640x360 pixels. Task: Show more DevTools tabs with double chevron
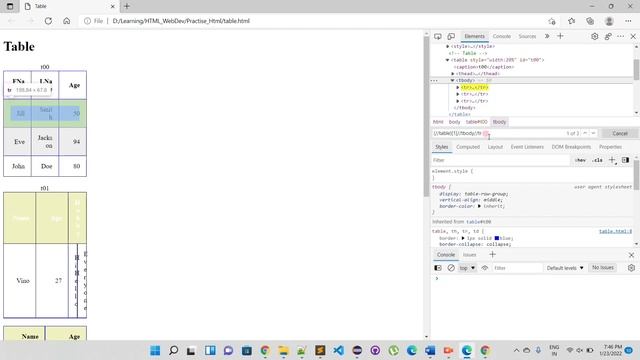click(547, 36)
